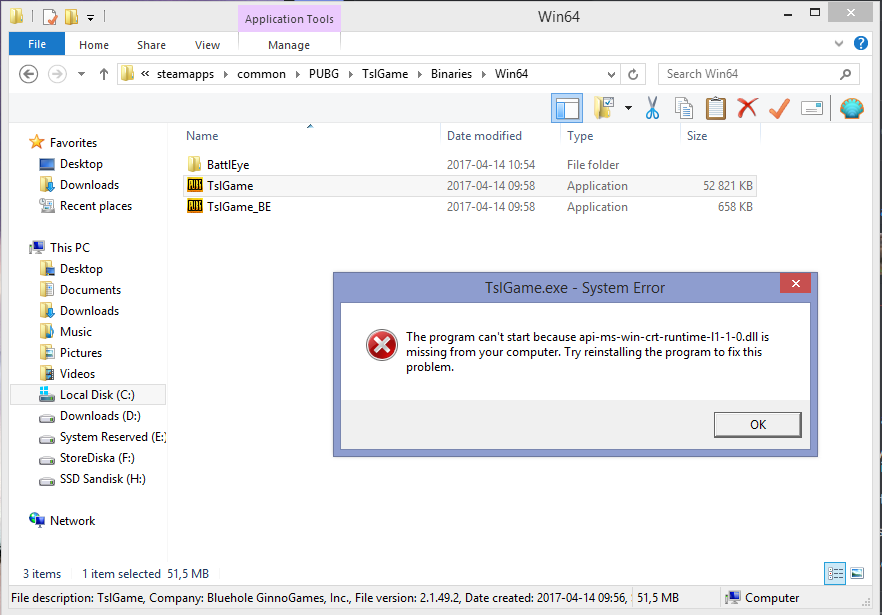The height and width of the screenshot is (615, 882).
Task: Toggle the preview pane toolbar icon
Action: point(566,108)
